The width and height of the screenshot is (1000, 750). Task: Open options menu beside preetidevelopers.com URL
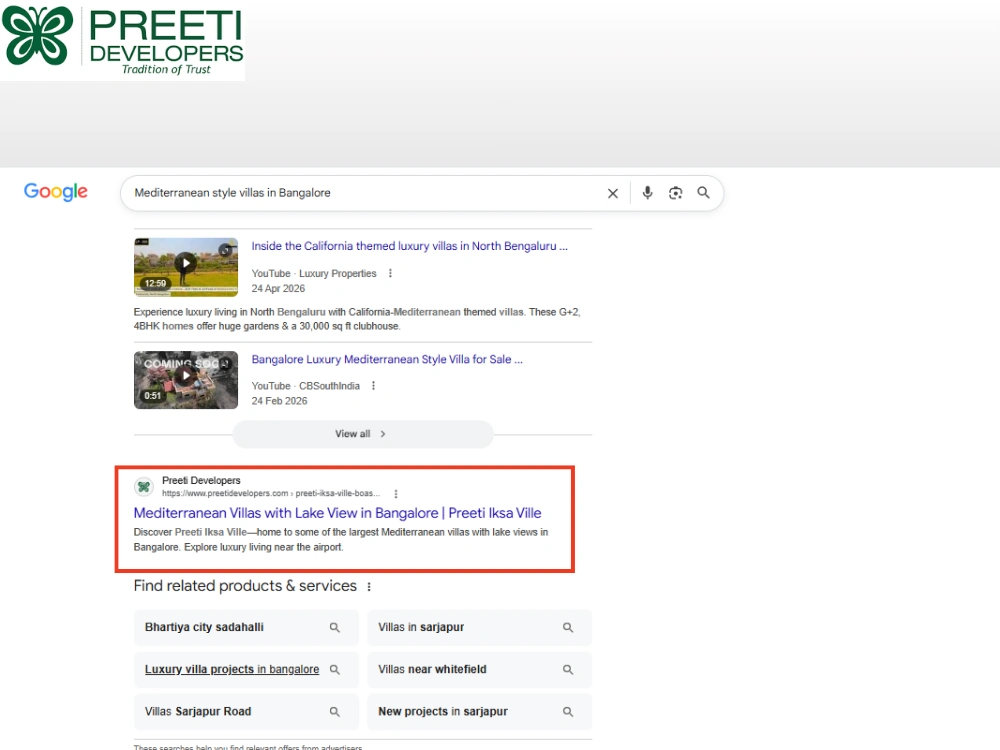click(396, 494)
